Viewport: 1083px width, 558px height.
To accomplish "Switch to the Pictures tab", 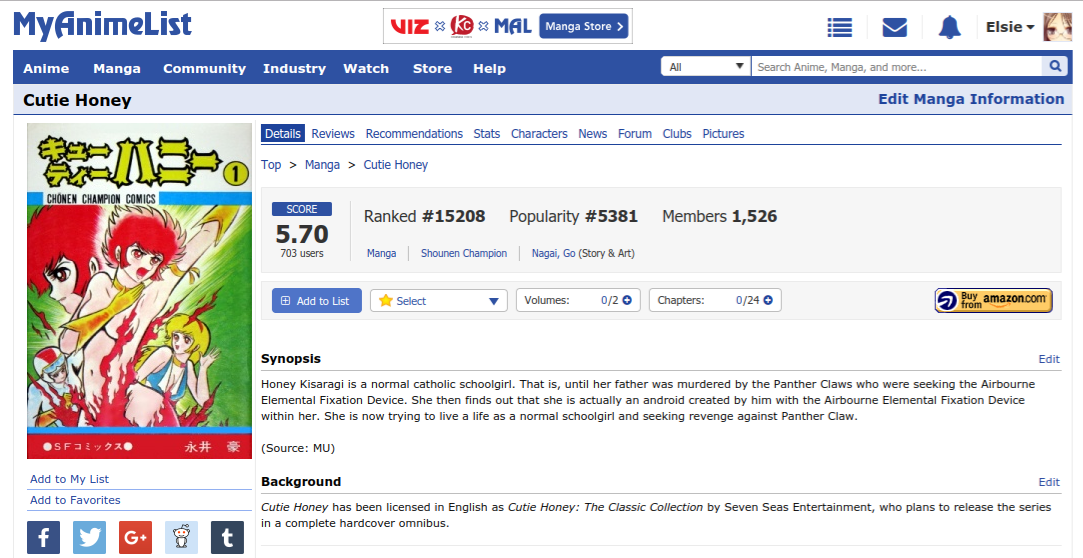I will point(723,133).
